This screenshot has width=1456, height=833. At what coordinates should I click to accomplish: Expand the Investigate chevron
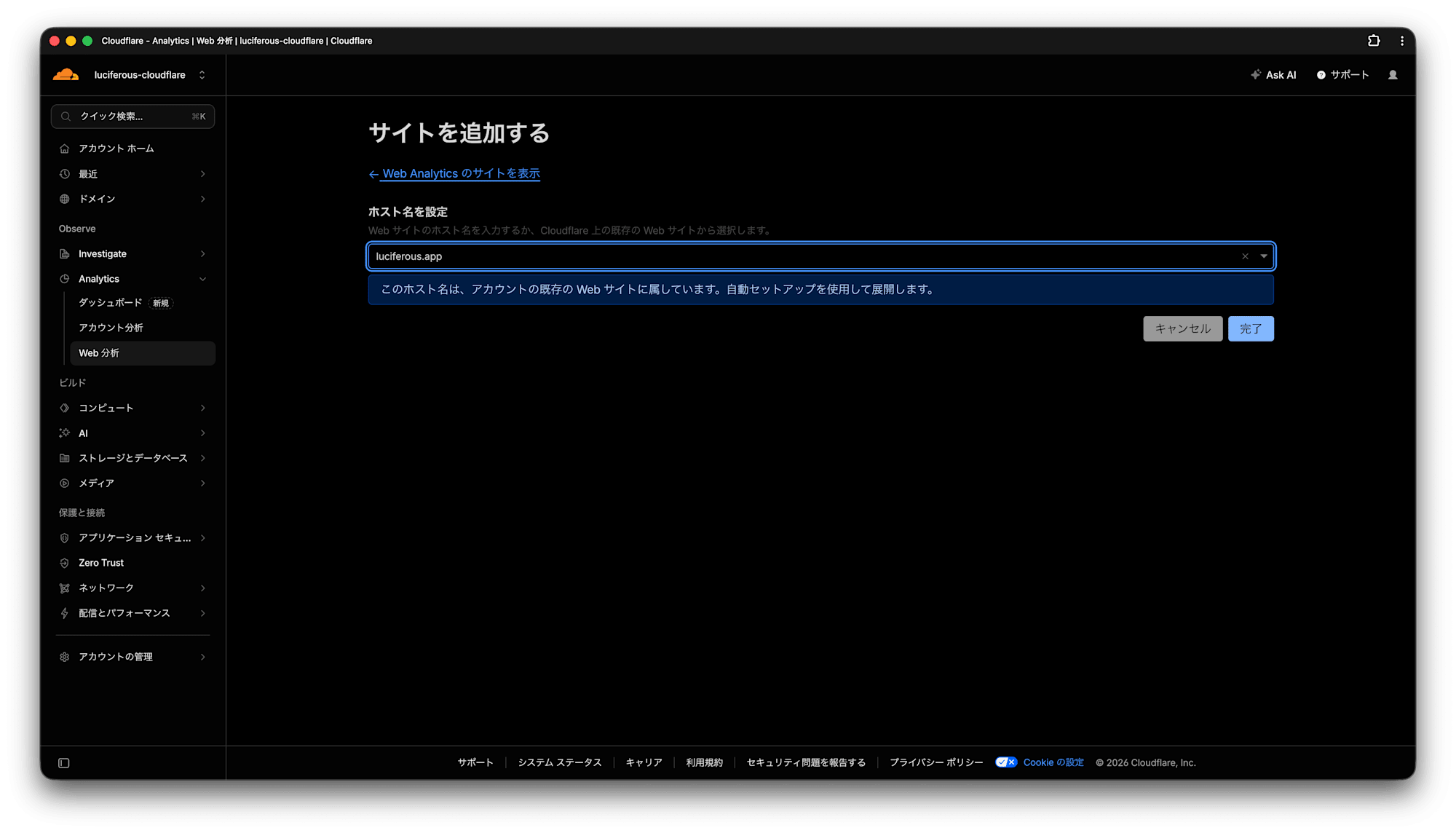tap(203, 254)
